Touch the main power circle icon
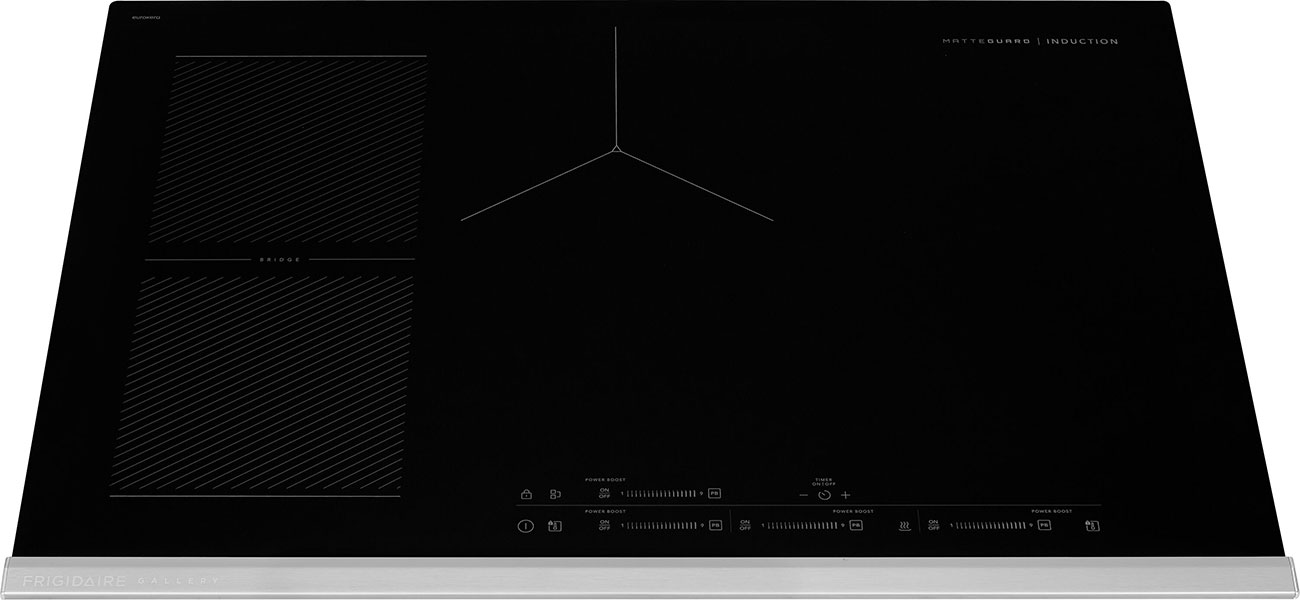 [526, 526]
